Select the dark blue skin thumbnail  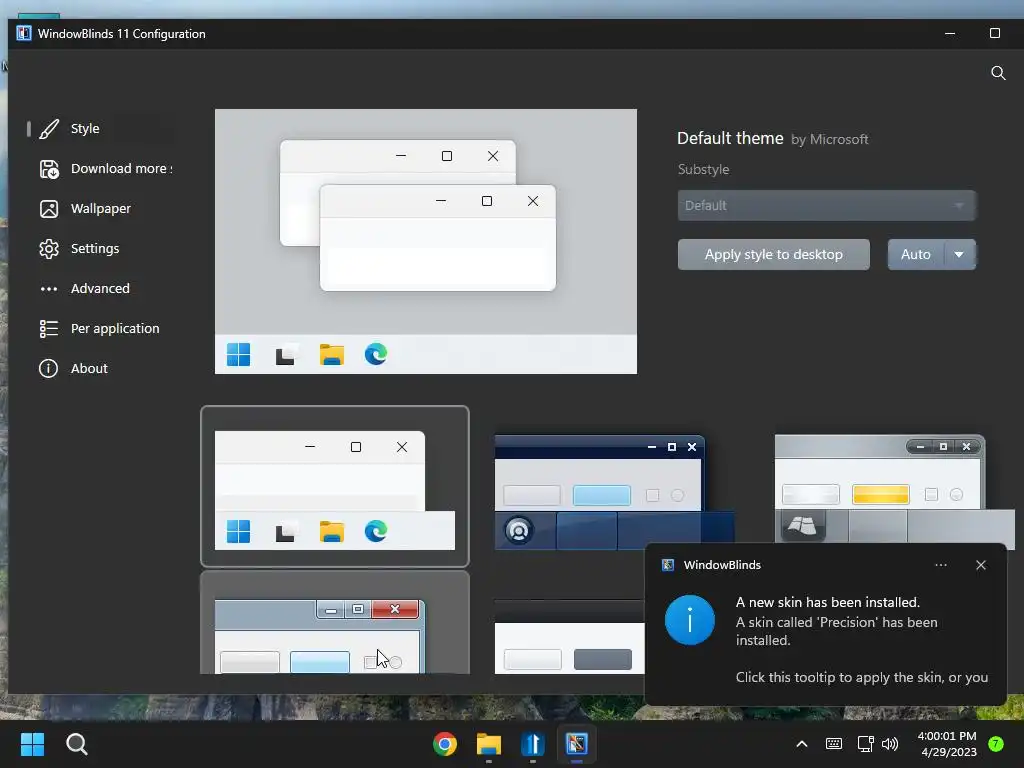click(614, 492)
